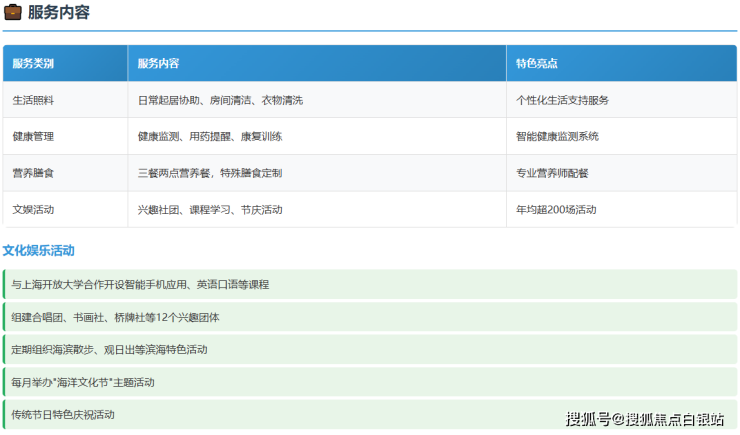
Task: Click the 合唱团、书画社 interest groups item
Action: click(x=115, y=317)
